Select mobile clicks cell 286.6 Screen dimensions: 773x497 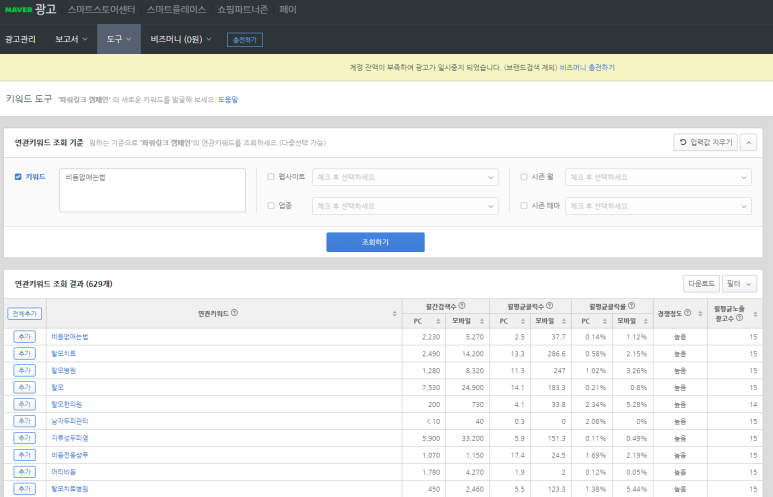tap(551, 354)
